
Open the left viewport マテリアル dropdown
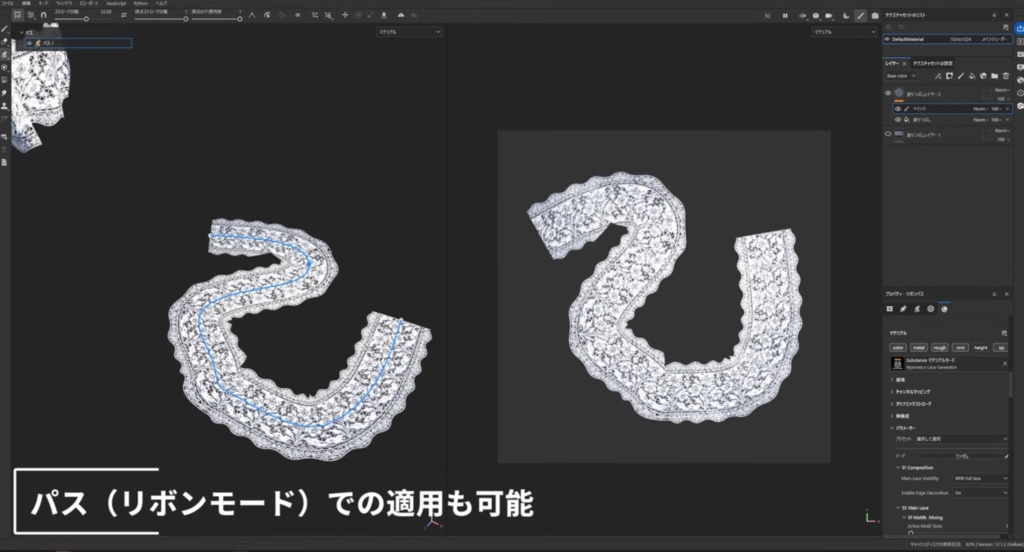click(409, 32)
